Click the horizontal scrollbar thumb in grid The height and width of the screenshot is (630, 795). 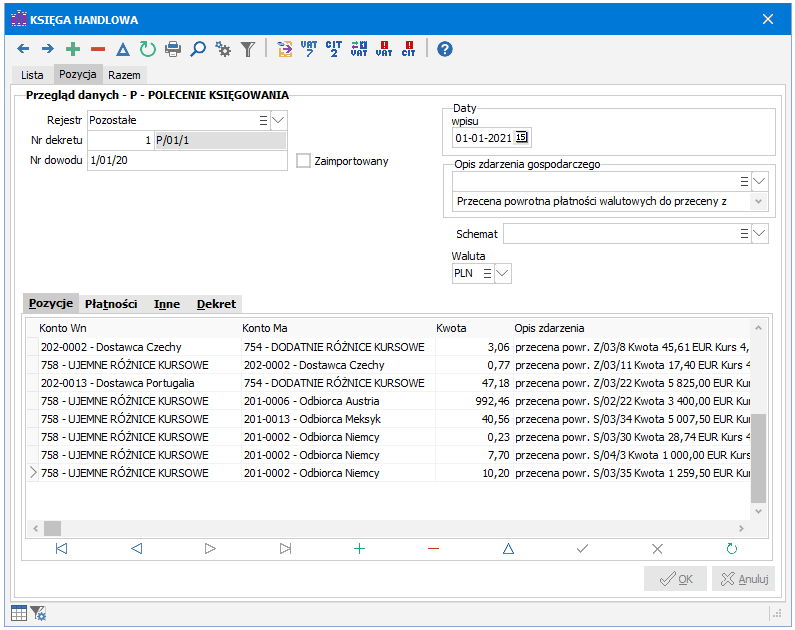point(52,529)
